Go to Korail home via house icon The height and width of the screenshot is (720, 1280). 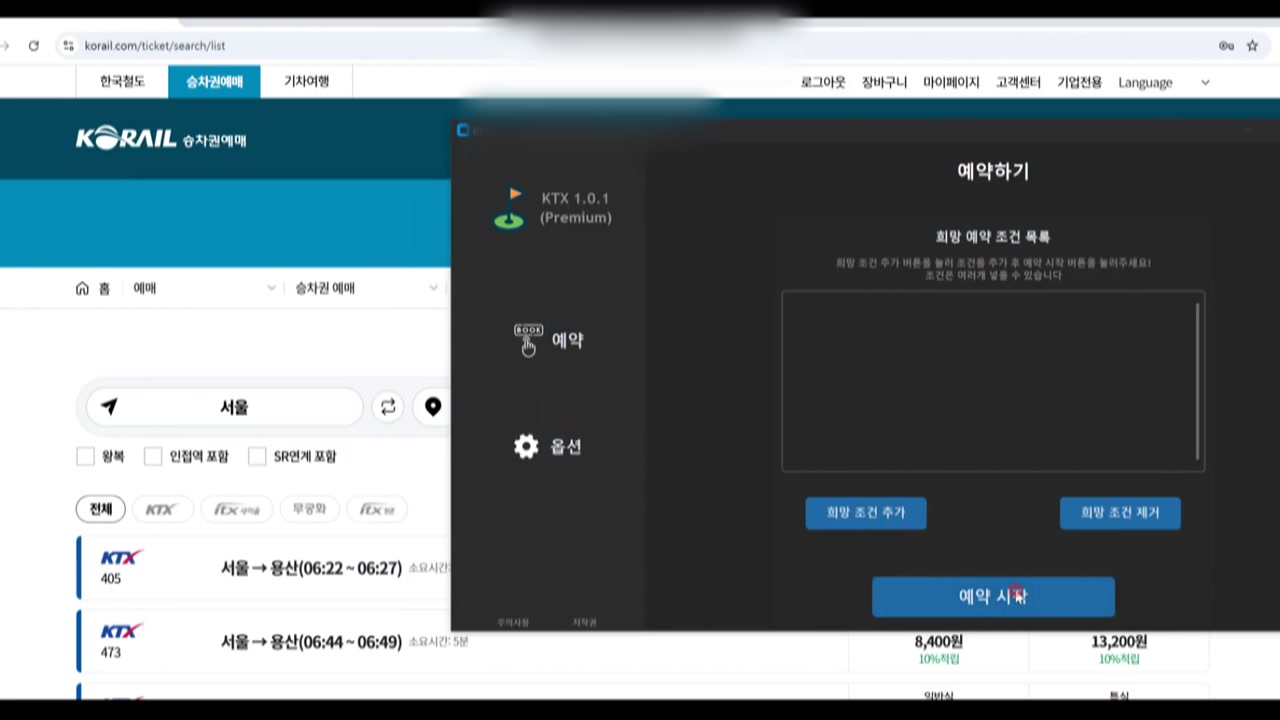82,288
